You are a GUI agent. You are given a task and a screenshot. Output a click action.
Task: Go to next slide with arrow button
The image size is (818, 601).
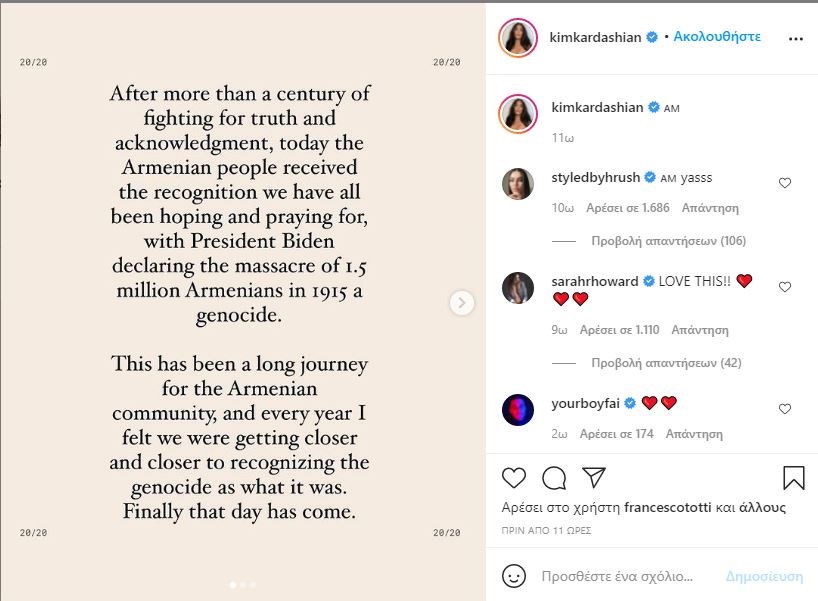(462, 302)
